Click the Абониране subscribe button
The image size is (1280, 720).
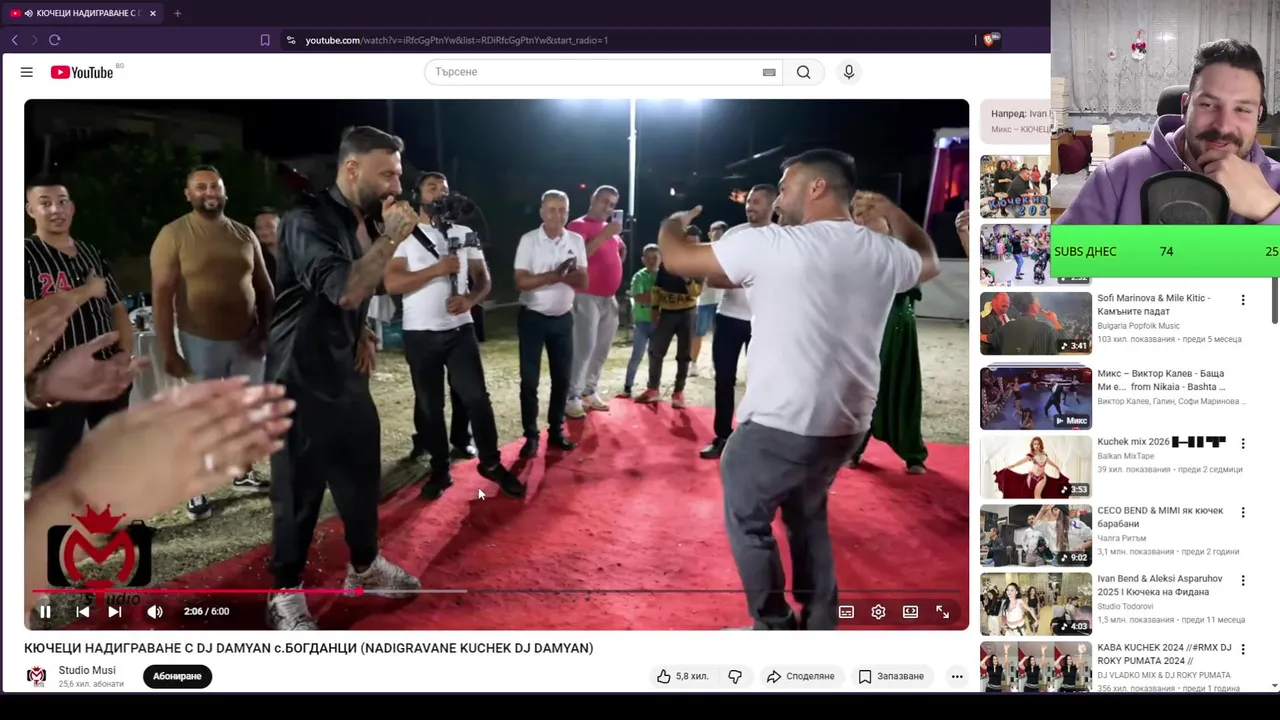(177, 676)
